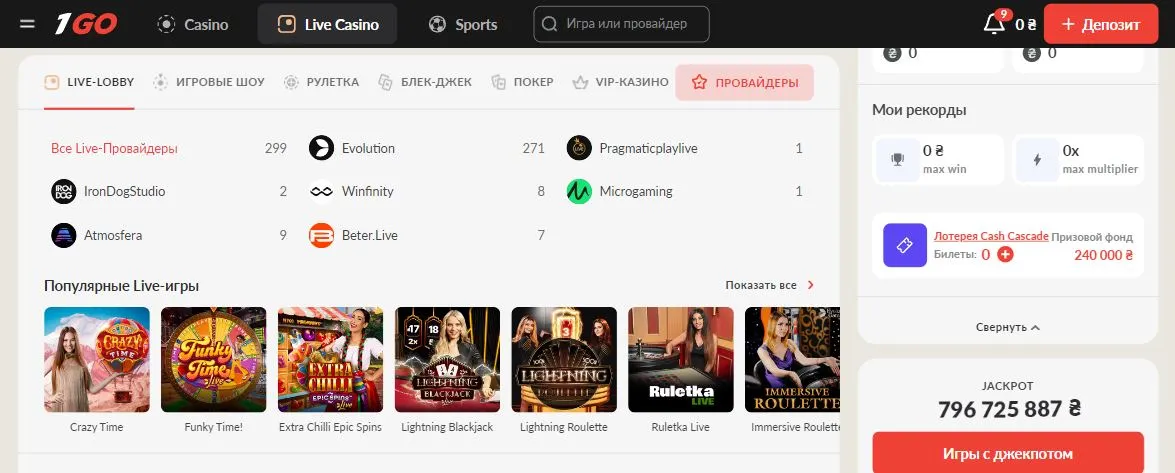Click the Microgaming provider logo
The width and height of the screenshot is (1175, 473).
[579, 191]
